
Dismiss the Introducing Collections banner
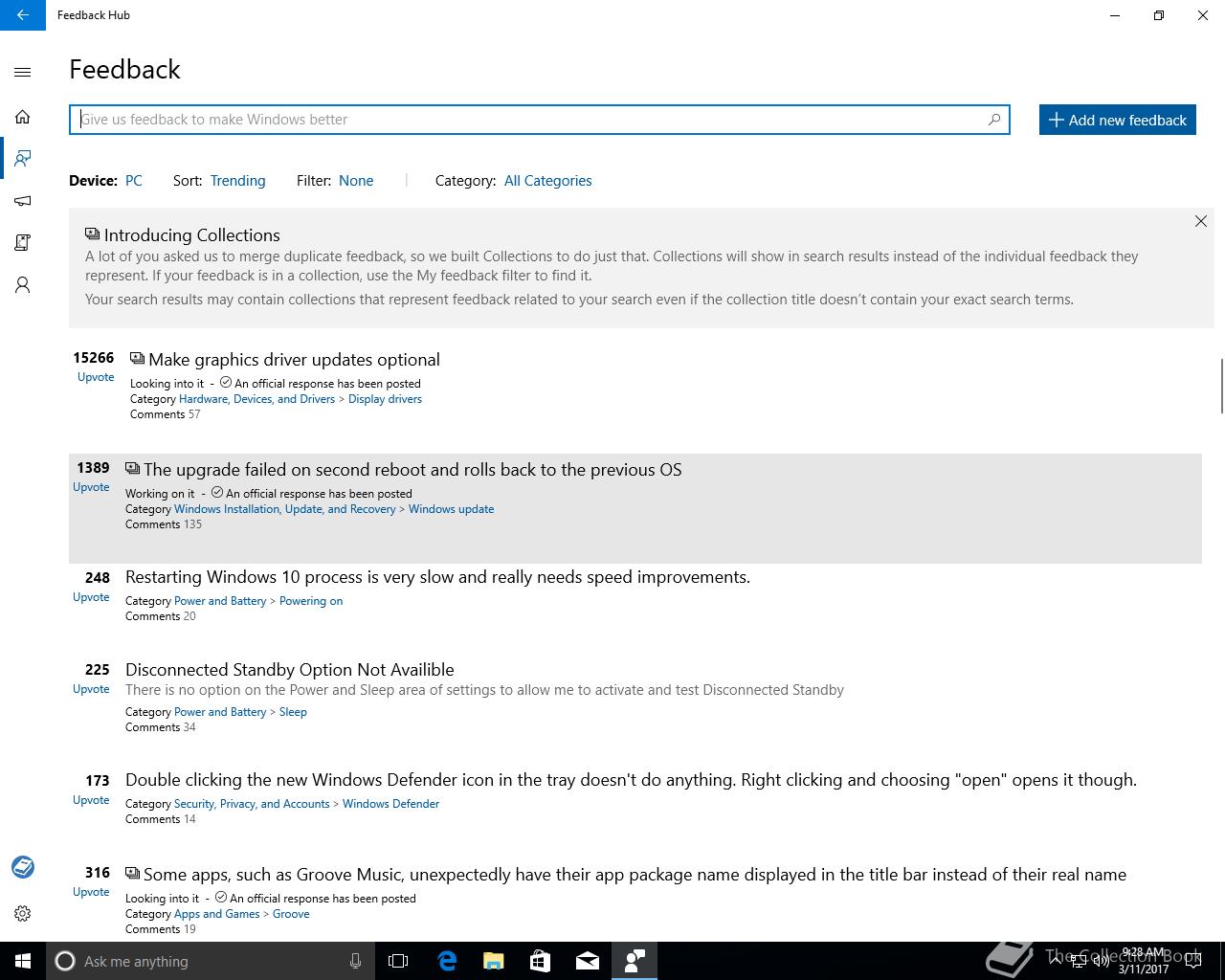click(x=1201, y=221)
